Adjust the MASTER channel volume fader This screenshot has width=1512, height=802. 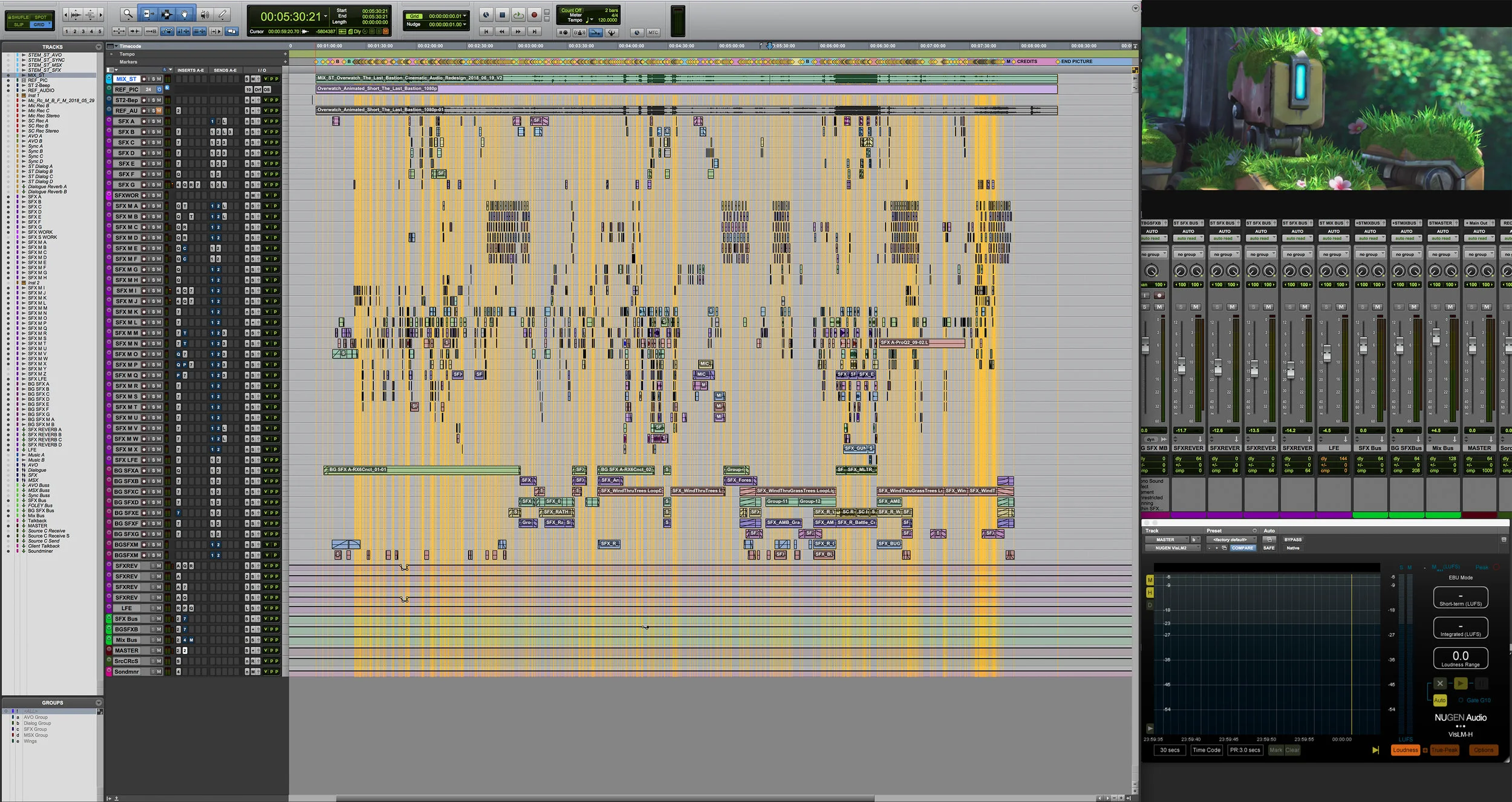(1472, 347)
